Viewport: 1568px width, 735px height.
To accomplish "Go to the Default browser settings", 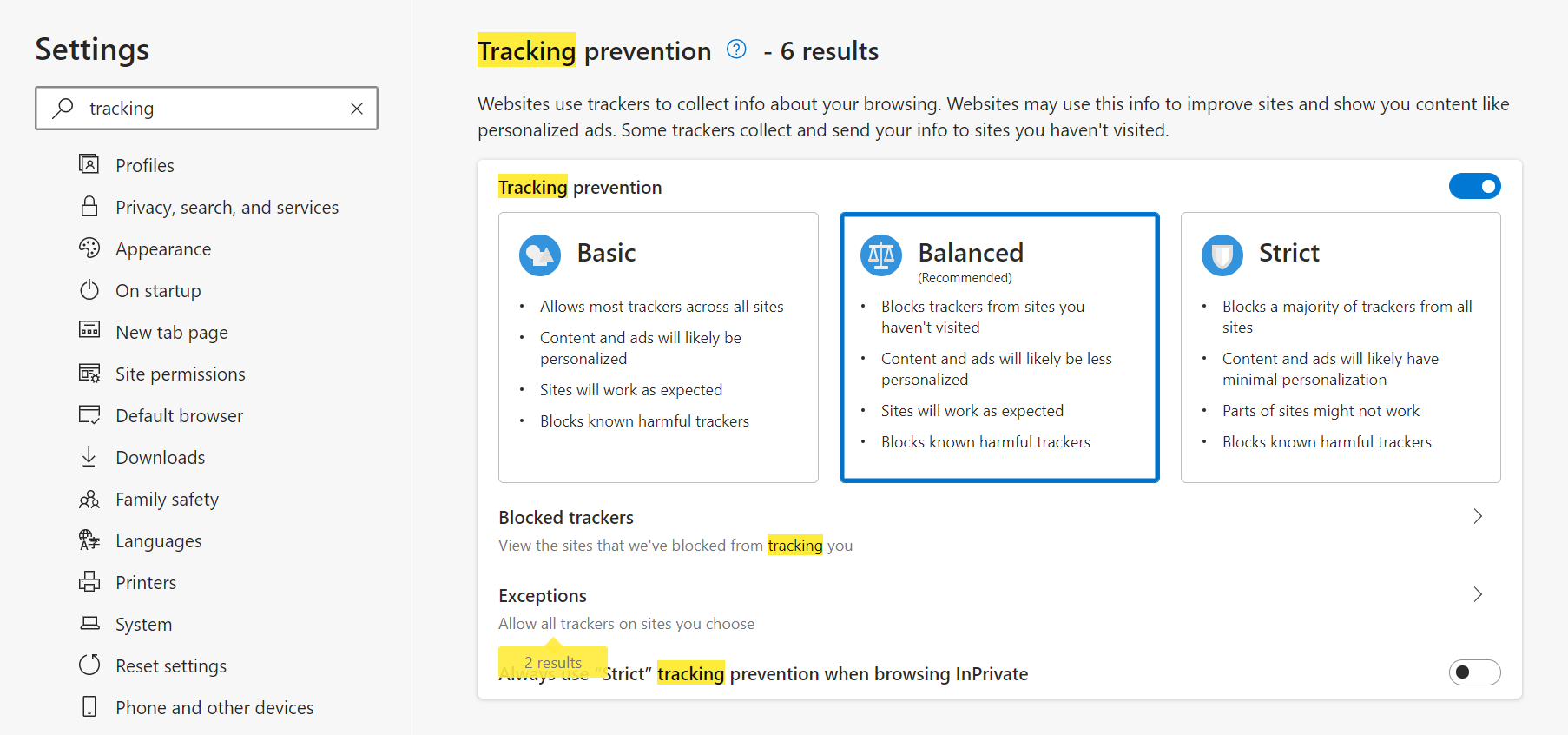I will [179, 416].
